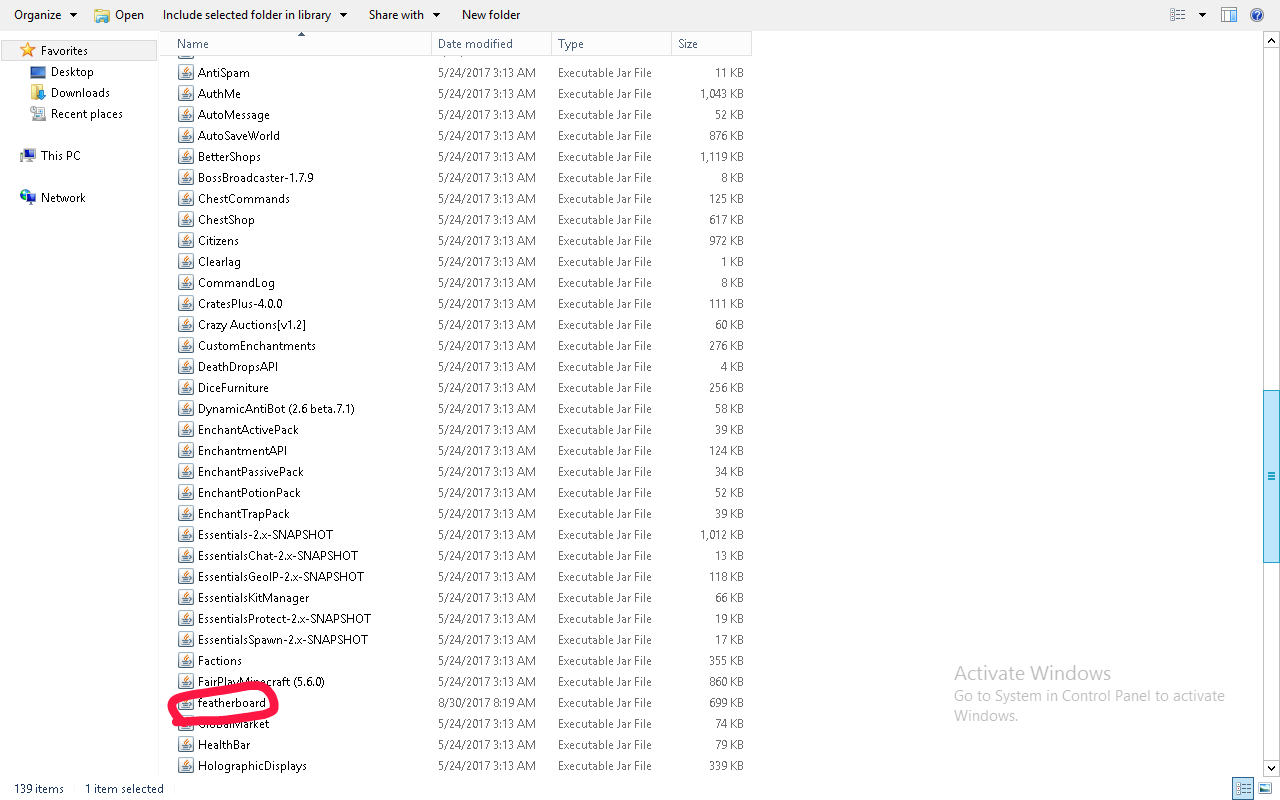Click the jar icon beside CratesPlus-4.0.0
Image resolution: width=1280 pixels, height=800 pixels.
pyautogui.click(x=185, y=304)
